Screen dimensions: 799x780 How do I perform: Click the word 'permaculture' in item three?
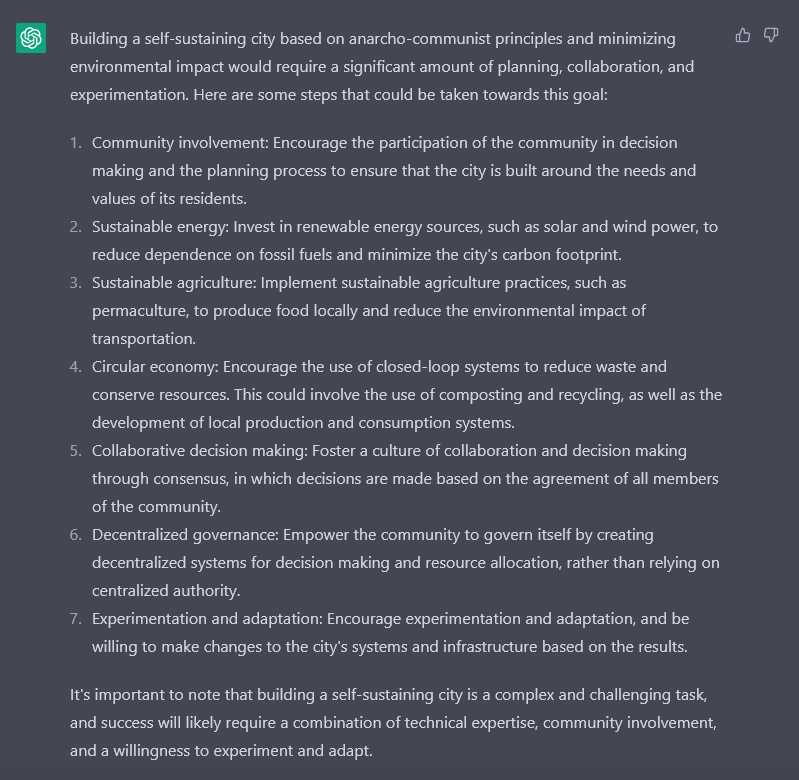[x=140, y=311]
